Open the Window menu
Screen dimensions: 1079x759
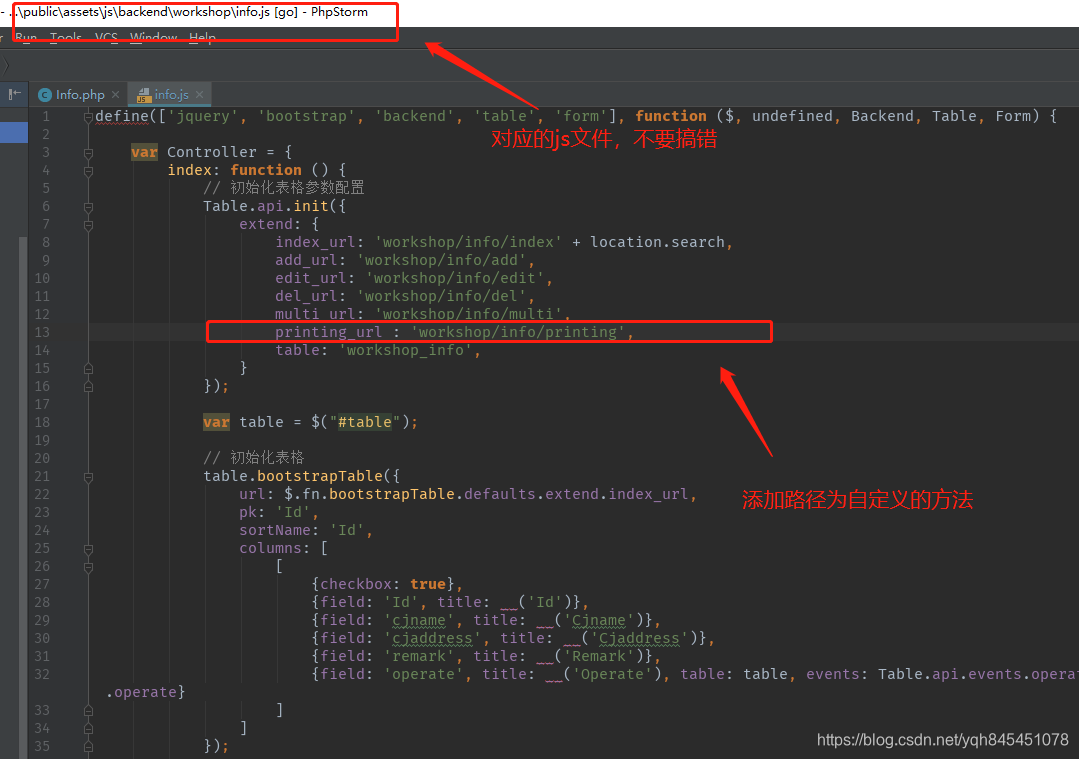[x=153, y=38]
